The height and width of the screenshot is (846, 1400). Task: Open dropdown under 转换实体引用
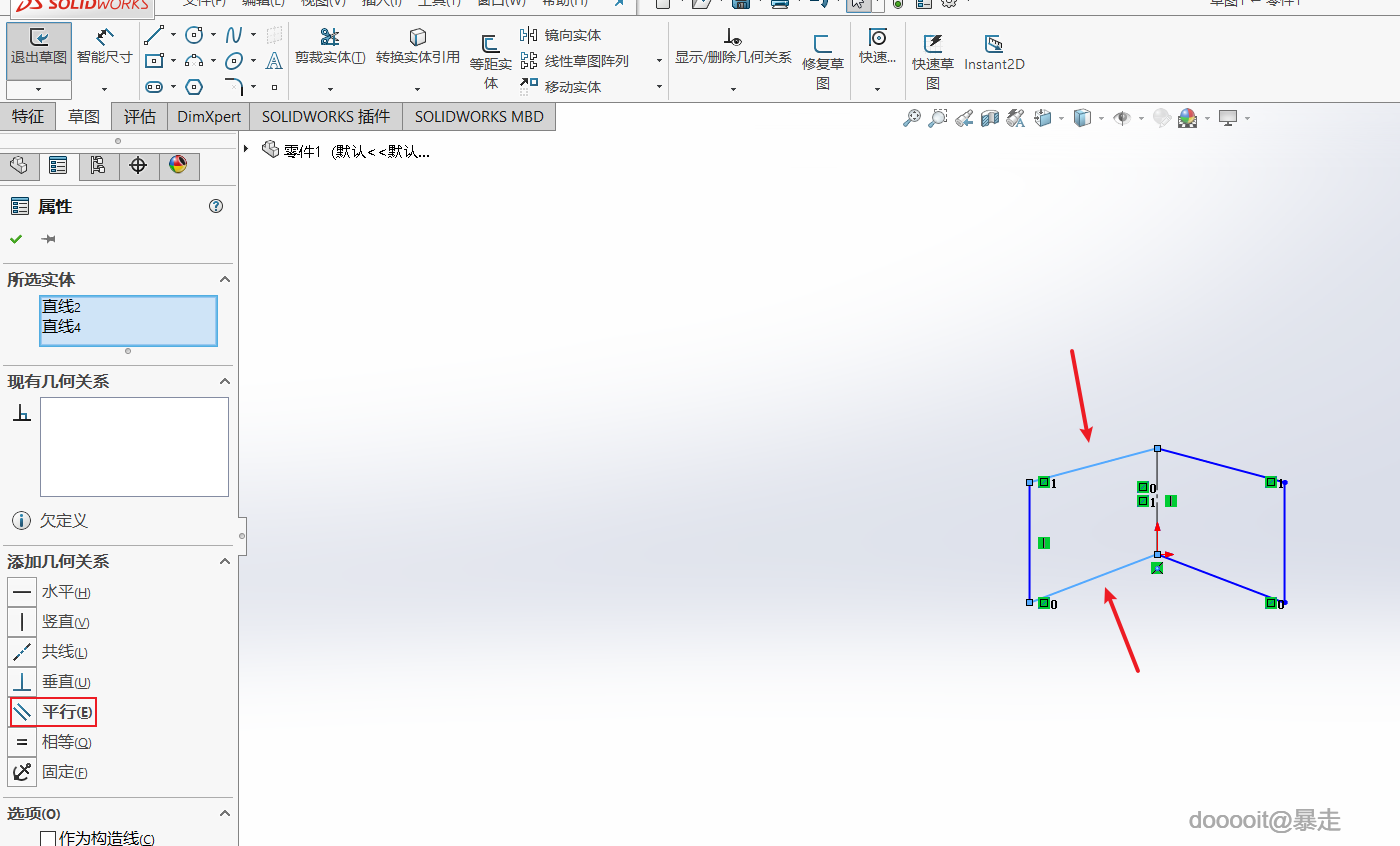pos(418,90)
